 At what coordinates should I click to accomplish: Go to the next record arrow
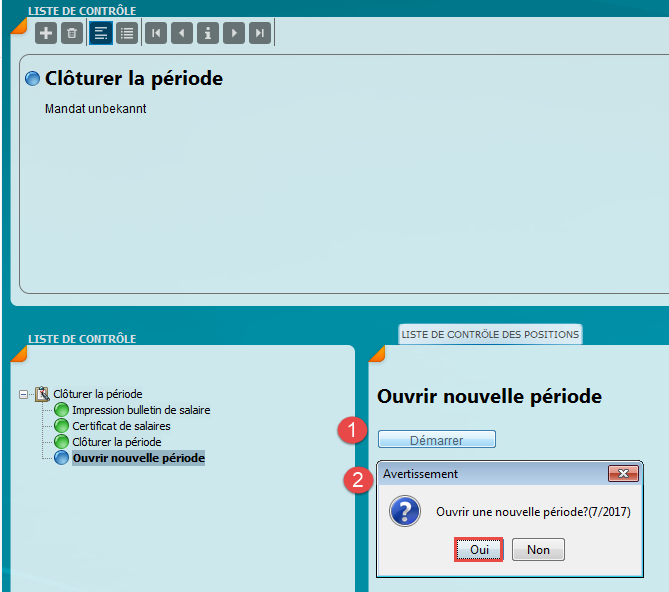coord(234,33)
